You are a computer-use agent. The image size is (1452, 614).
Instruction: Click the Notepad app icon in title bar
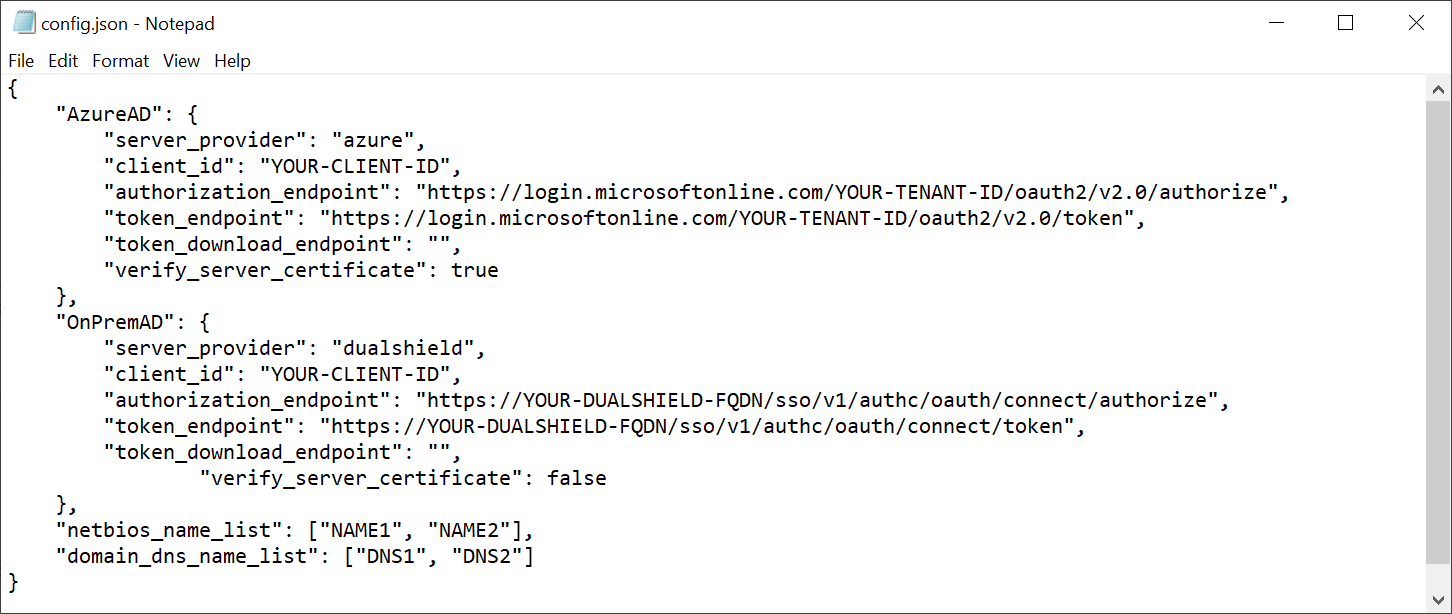coord(24,23)
